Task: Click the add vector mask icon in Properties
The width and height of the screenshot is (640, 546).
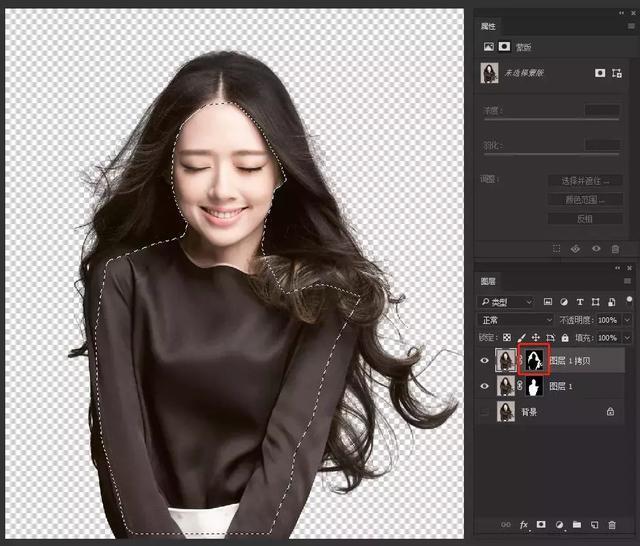Action: (616, 73)
